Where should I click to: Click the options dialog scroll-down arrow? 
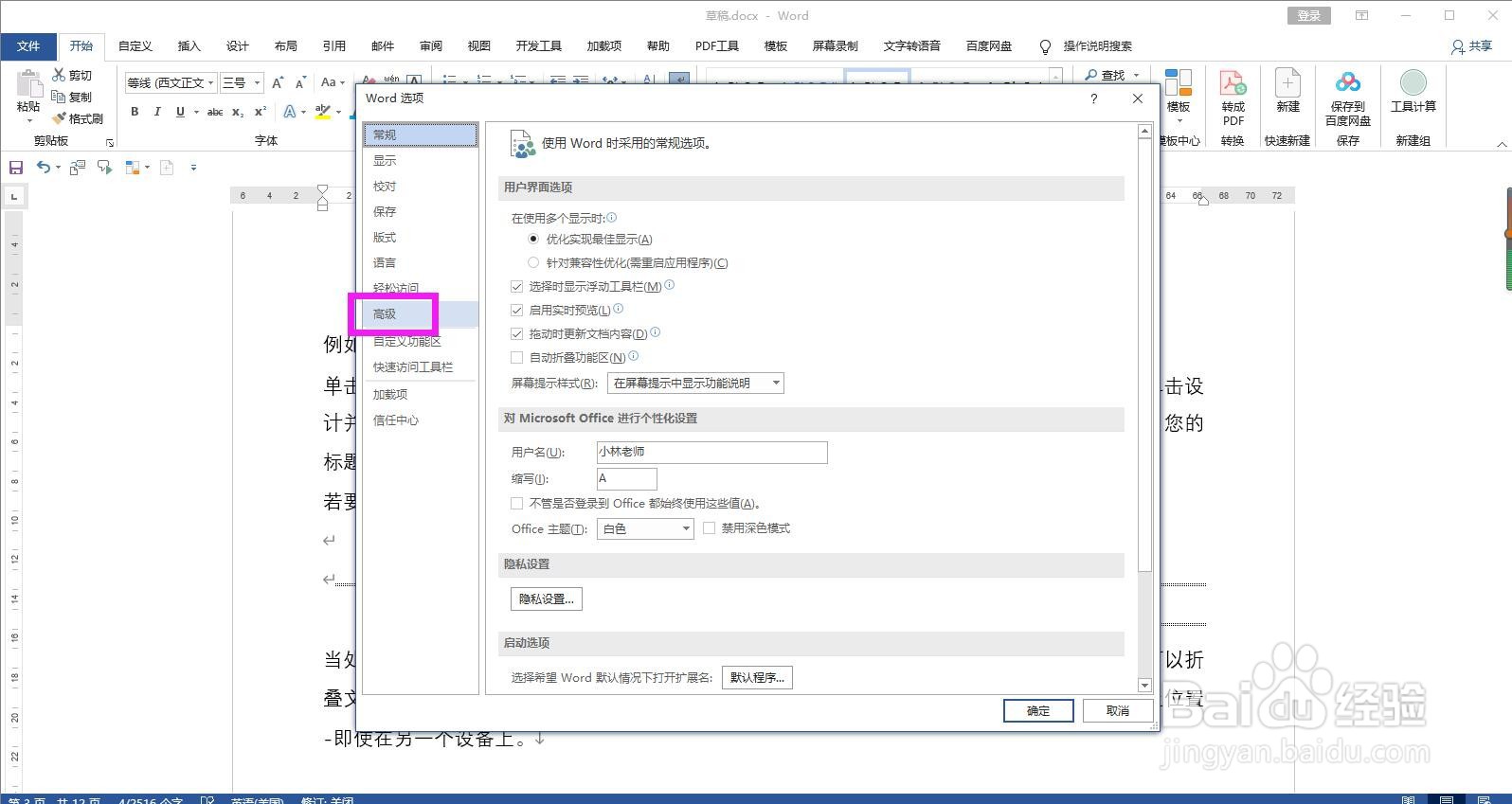pyautogui.click(x=1144, y=685)
